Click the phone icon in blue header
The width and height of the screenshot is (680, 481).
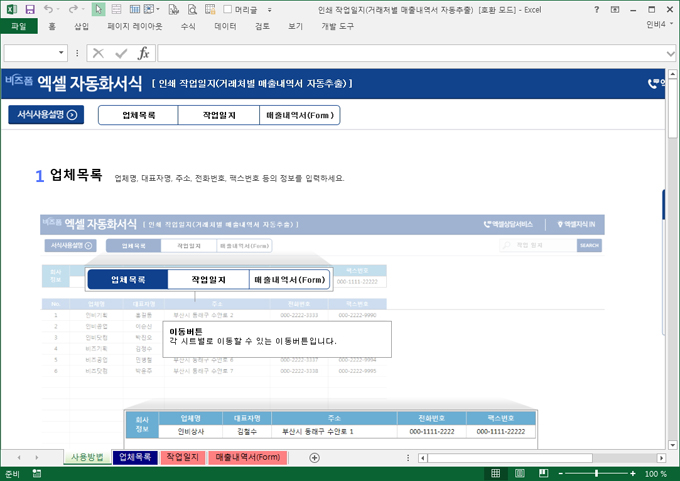click(x=653, y=83)
